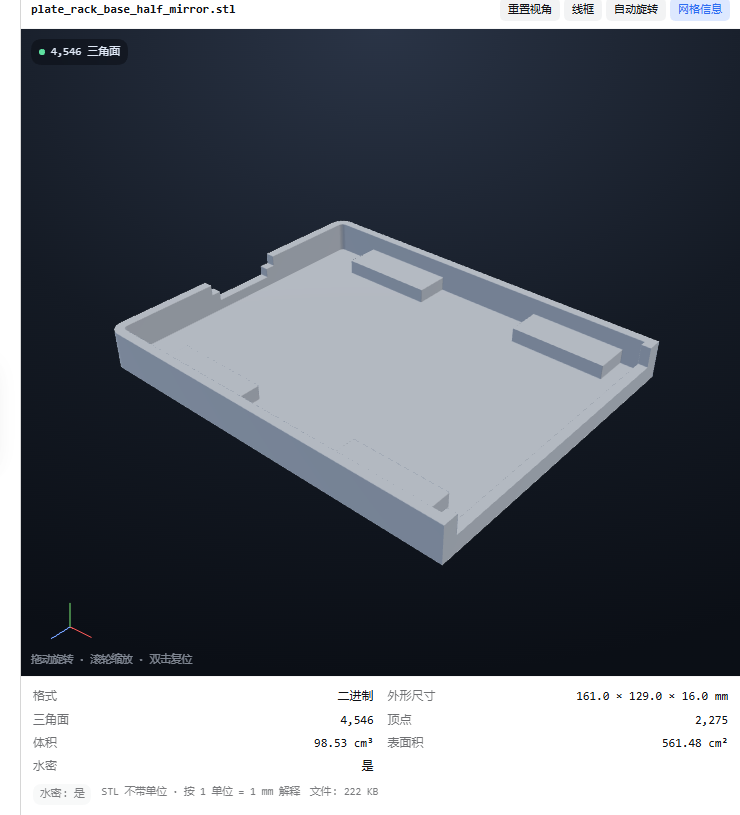Toggle the 网格信息 mesh info panel
Screen dimensions: 740x815
699,9
